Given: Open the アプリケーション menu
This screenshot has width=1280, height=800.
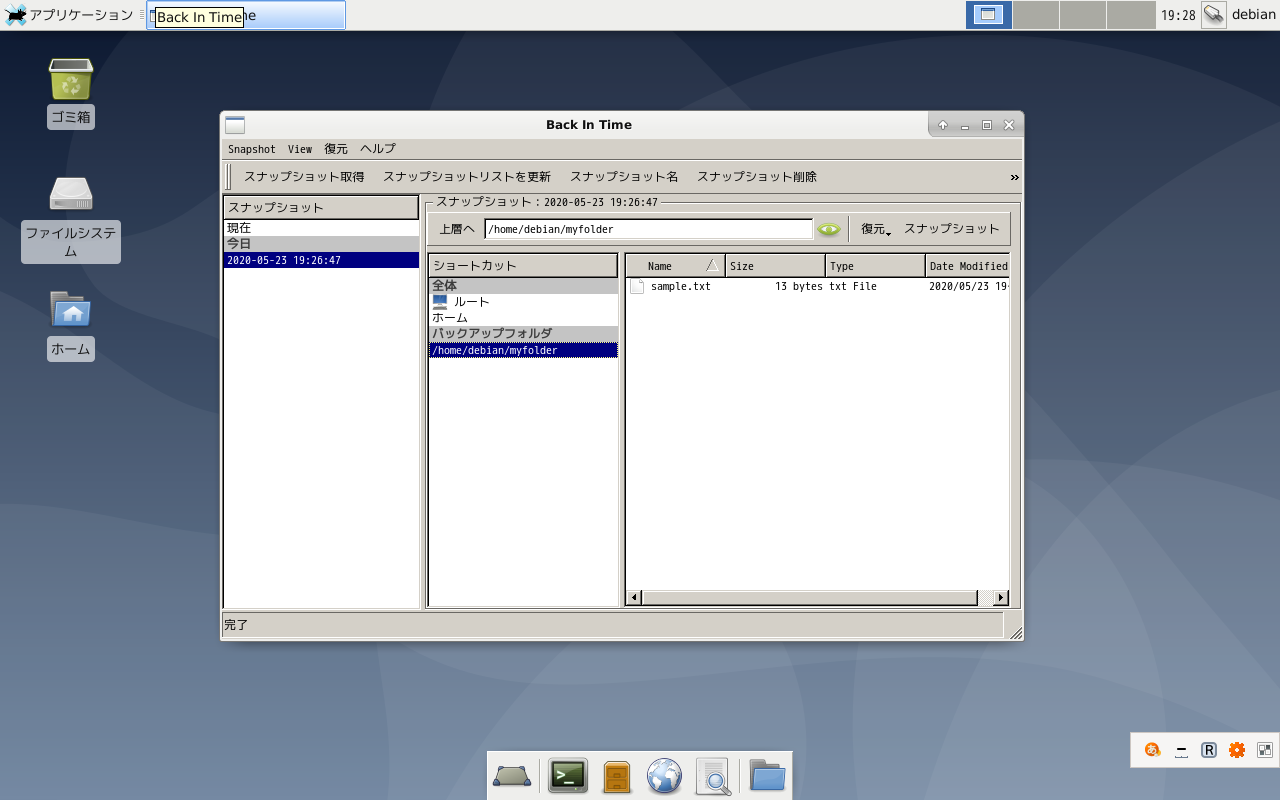Looking at the screenshot, I should point(69,15).
